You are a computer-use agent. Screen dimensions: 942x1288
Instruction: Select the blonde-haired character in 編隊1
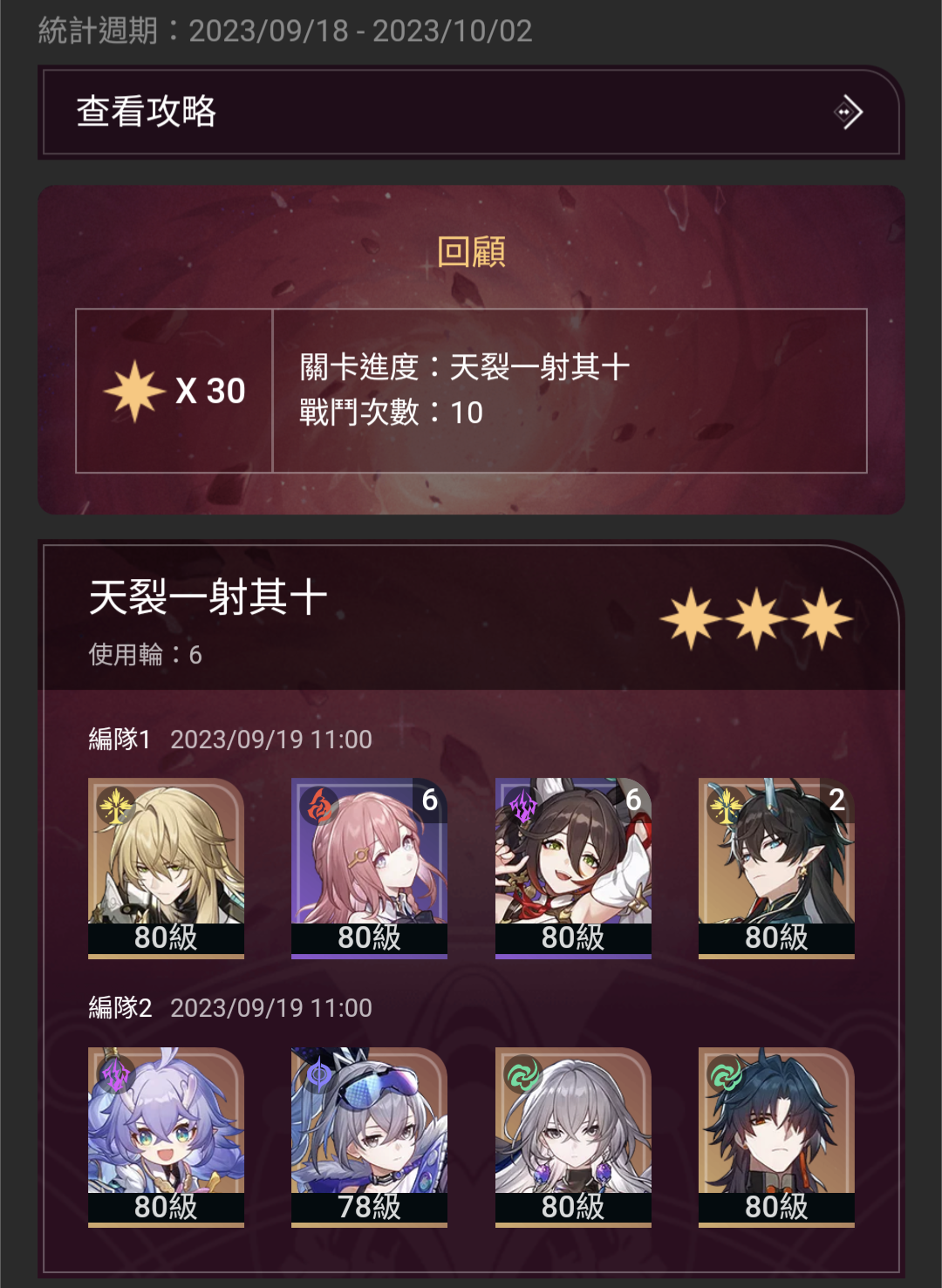(x=166, y=868)
